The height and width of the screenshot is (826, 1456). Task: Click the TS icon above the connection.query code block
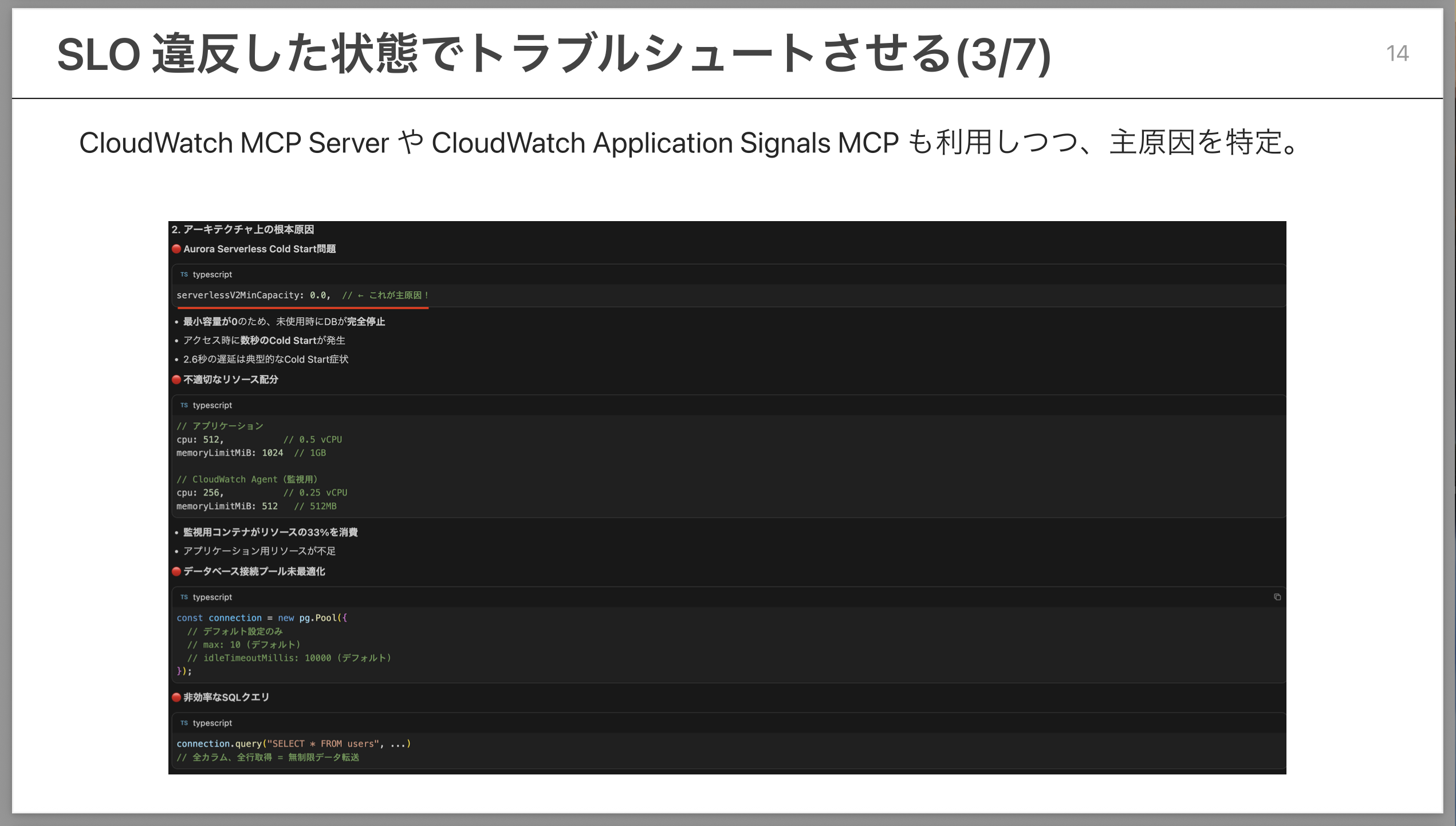(184, 723)
